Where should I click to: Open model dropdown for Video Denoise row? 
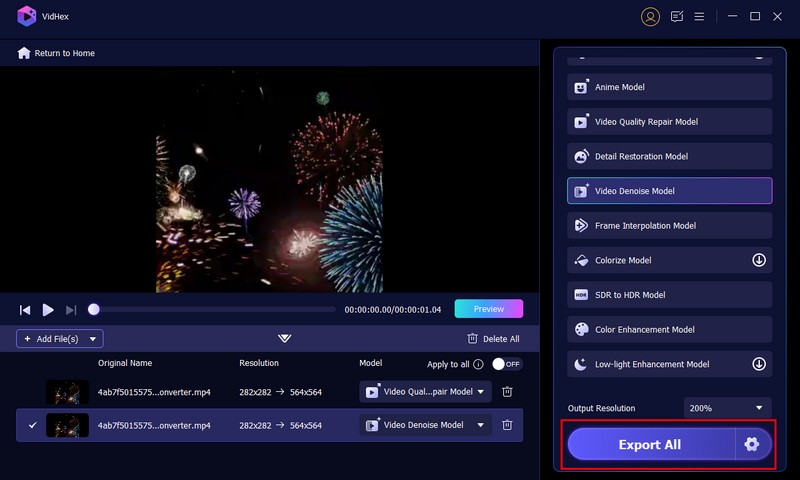click(481, 425)
